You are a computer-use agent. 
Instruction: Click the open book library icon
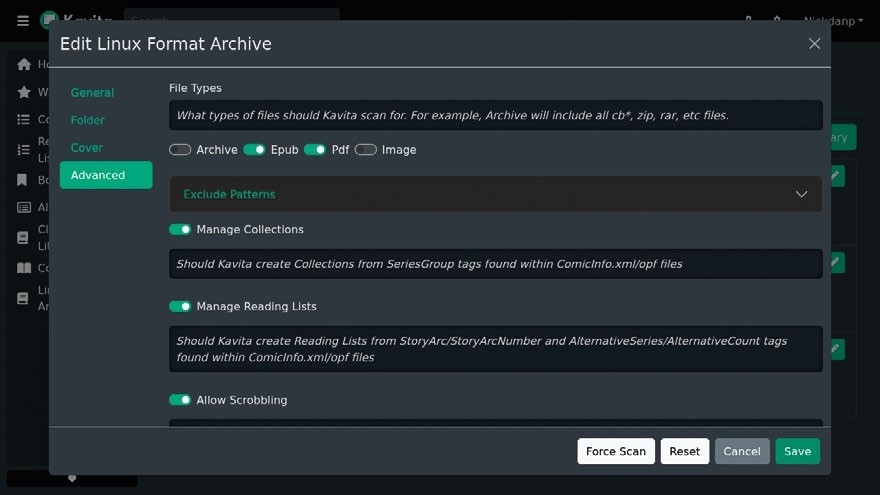[24, 268]
